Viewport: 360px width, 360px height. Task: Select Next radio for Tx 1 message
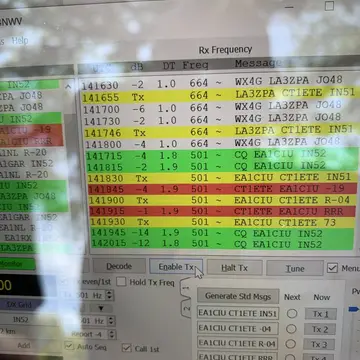pyautogui.click(x=292, y=313)
